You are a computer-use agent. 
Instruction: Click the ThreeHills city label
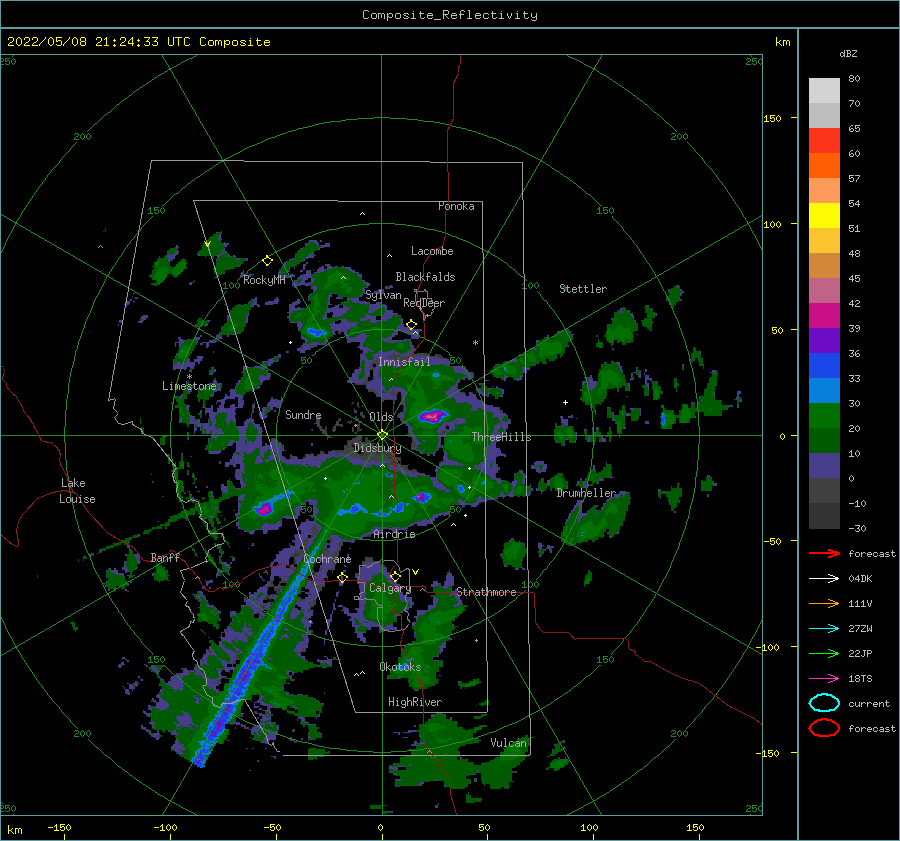click(x=501, y=437)
